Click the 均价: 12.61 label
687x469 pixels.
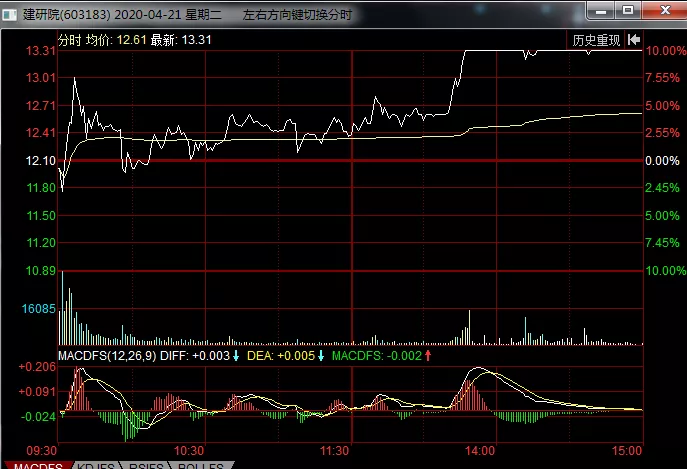[x=116, y=40]
